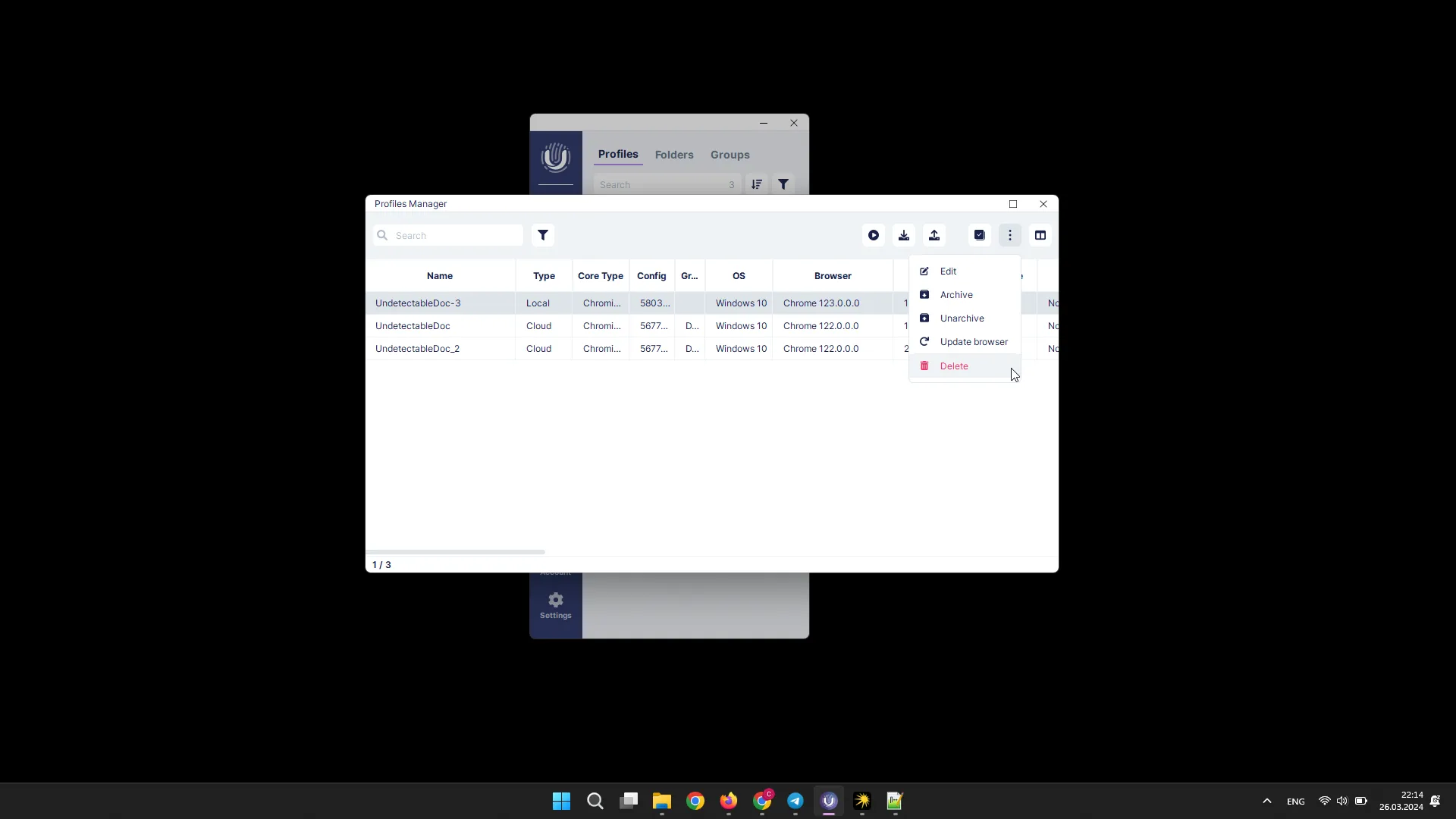Click the upload/export icon in toolbar
The image size is (1456, 819).
click(x=934, y=235)
